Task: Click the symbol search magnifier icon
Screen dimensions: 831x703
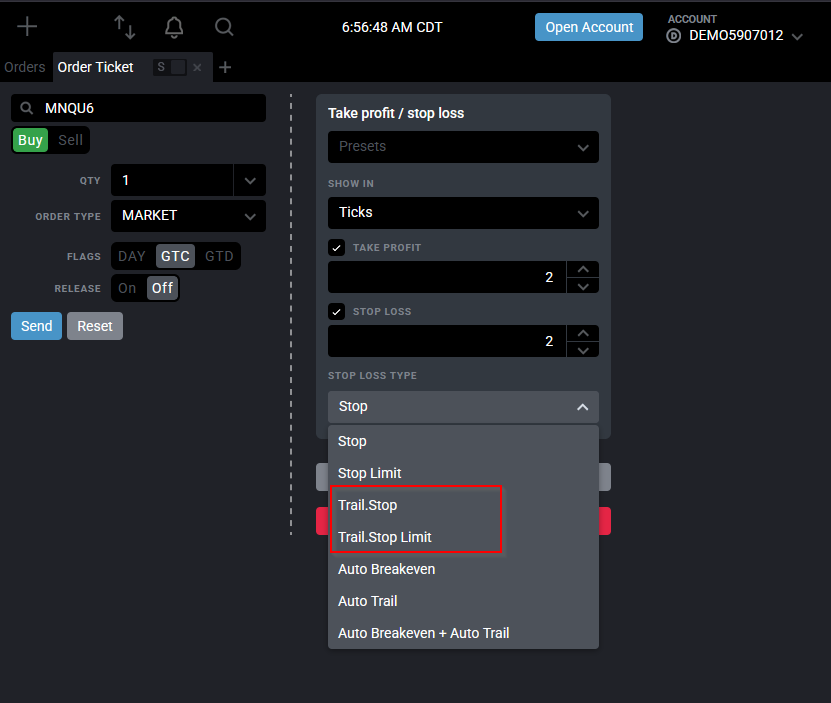Action: (x=26, y=108)
